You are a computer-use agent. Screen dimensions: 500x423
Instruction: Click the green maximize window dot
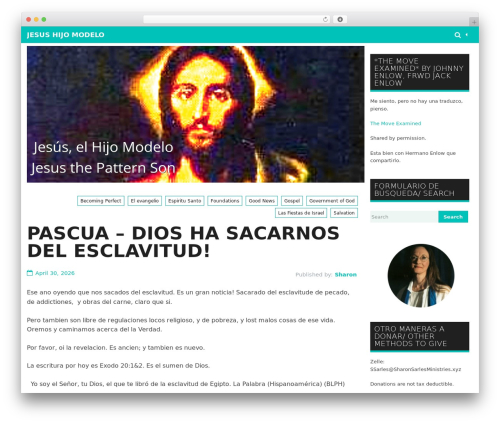[44, 20]
